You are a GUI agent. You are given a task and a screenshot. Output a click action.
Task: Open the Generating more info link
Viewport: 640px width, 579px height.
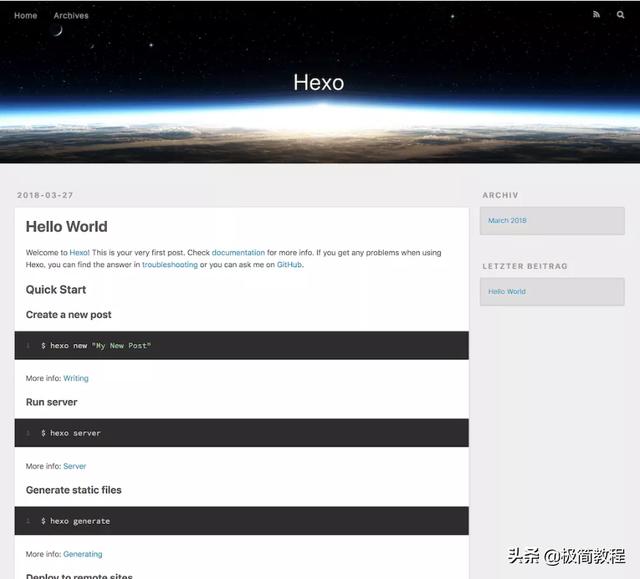point(83,554)
